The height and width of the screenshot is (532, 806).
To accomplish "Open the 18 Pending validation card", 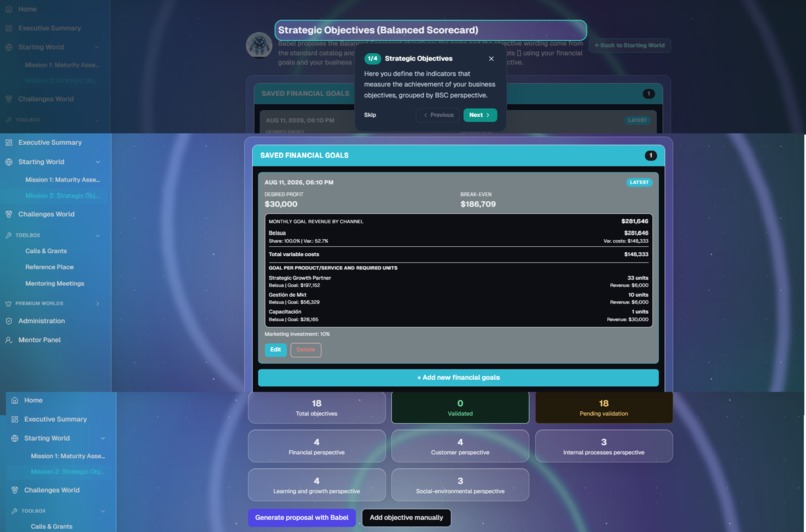I will [x=604, y=408].
